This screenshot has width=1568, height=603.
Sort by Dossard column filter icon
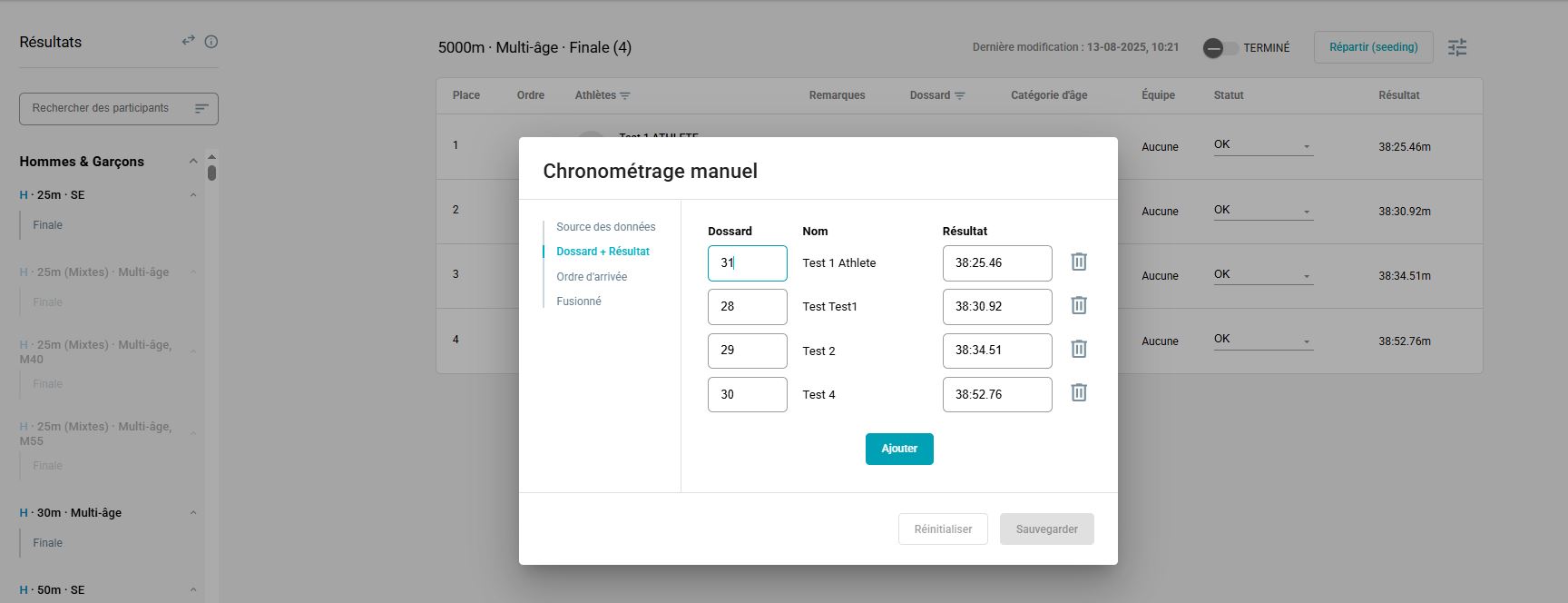point(960,95)
